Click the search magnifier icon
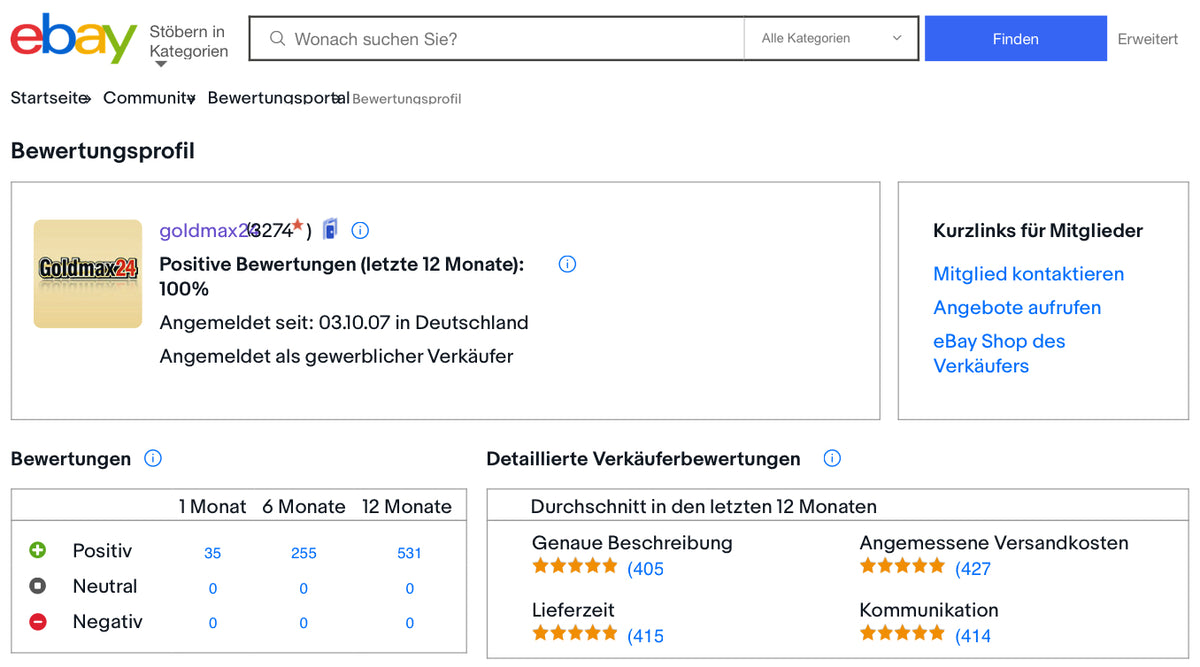Image resolution: width=1200 pixels, height=667 pixels. pos(278,39)
